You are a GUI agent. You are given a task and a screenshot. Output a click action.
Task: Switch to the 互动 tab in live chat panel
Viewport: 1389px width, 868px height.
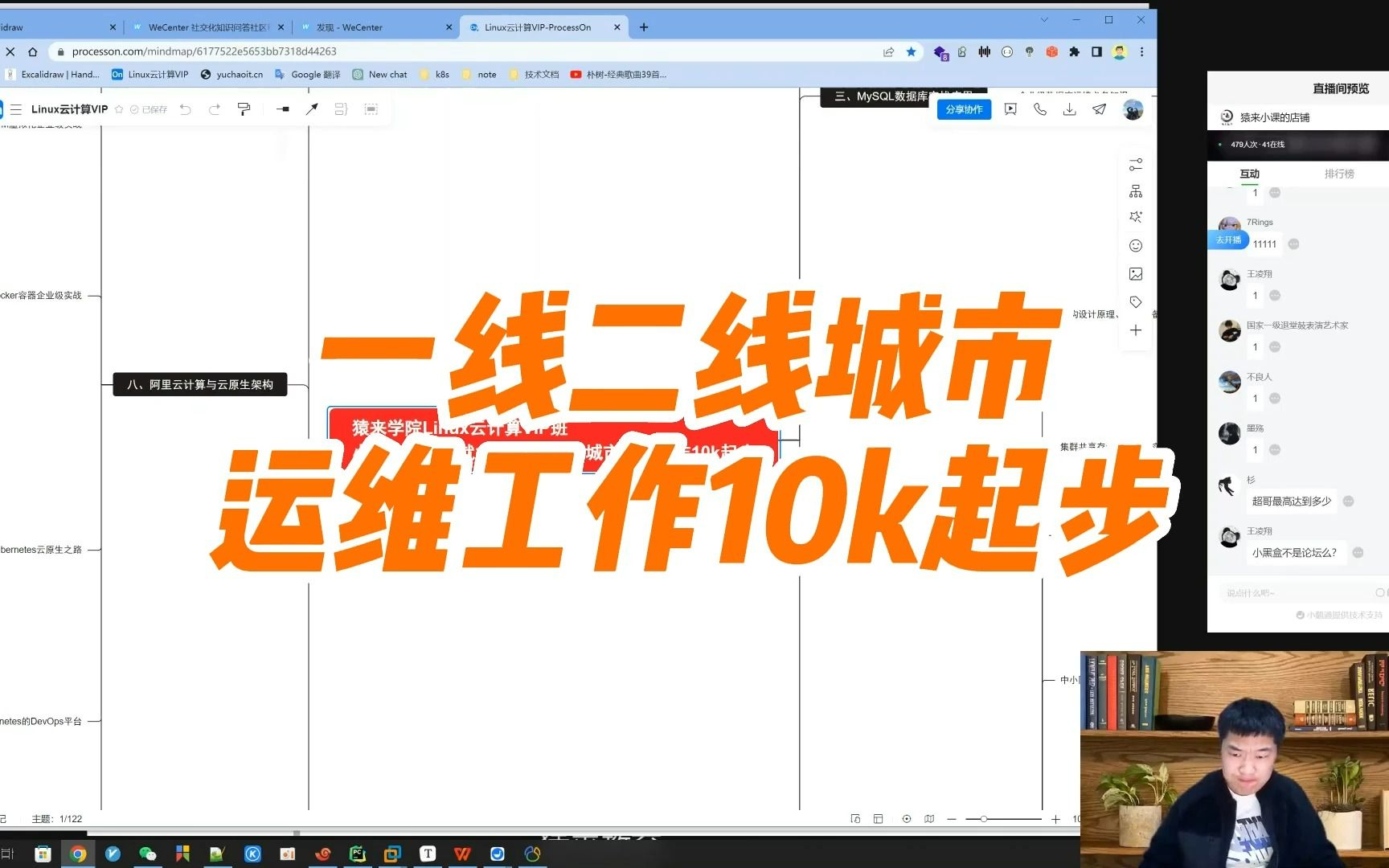point(1249,173)
